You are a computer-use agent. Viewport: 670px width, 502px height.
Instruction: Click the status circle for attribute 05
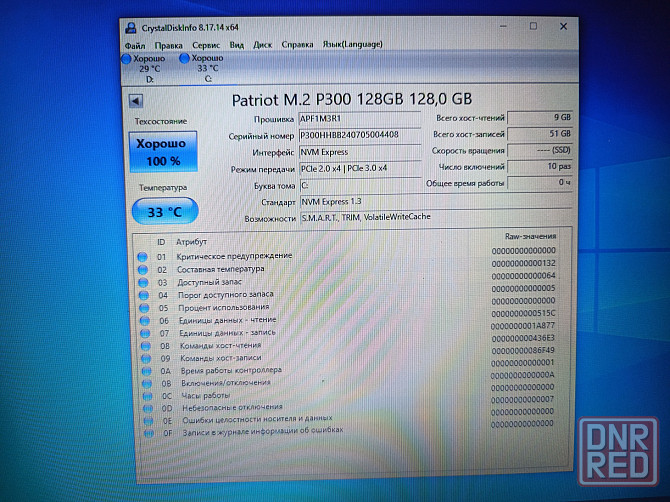click(144, 308)
